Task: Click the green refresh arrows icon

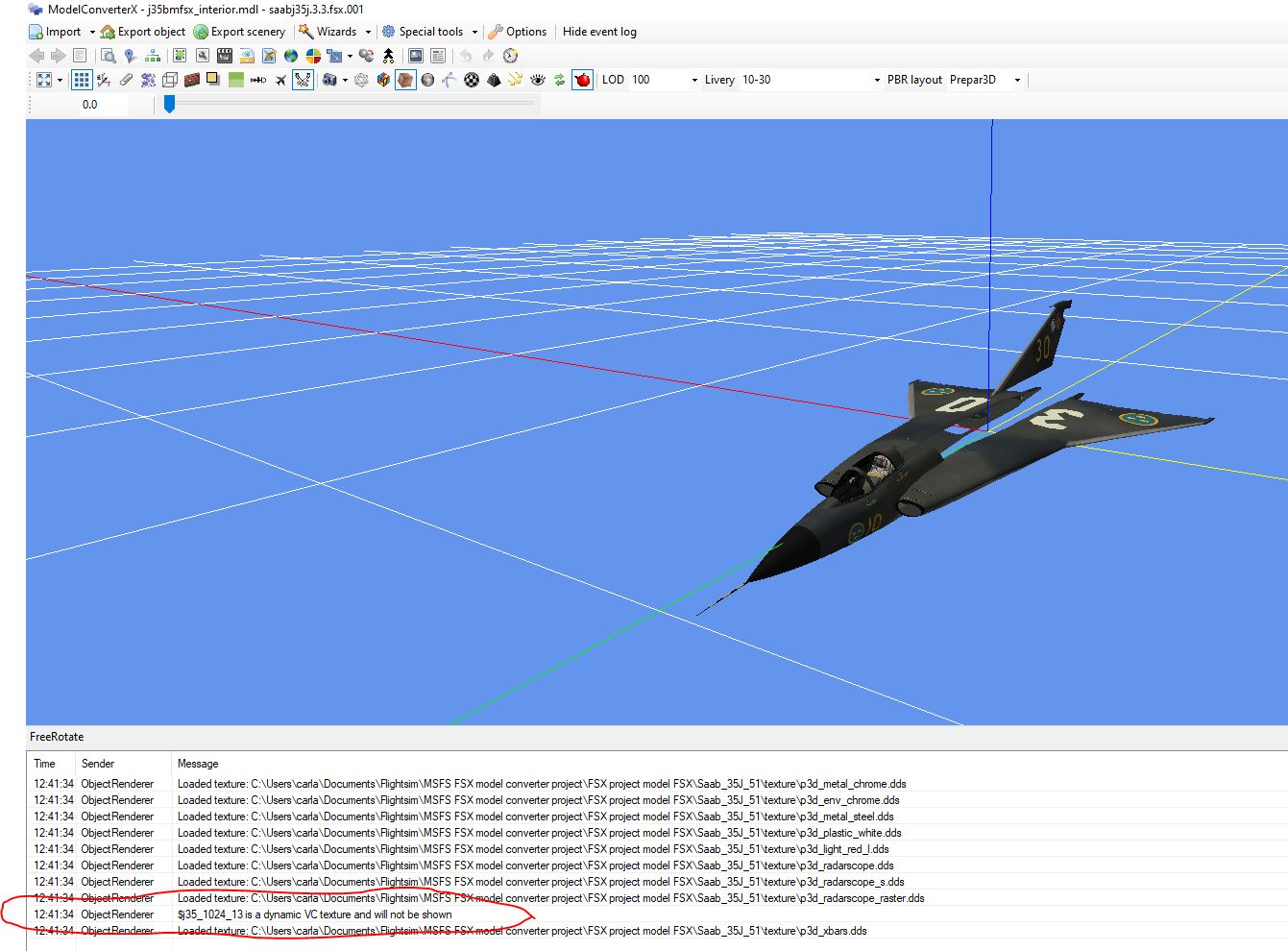Action: point(559,80)
